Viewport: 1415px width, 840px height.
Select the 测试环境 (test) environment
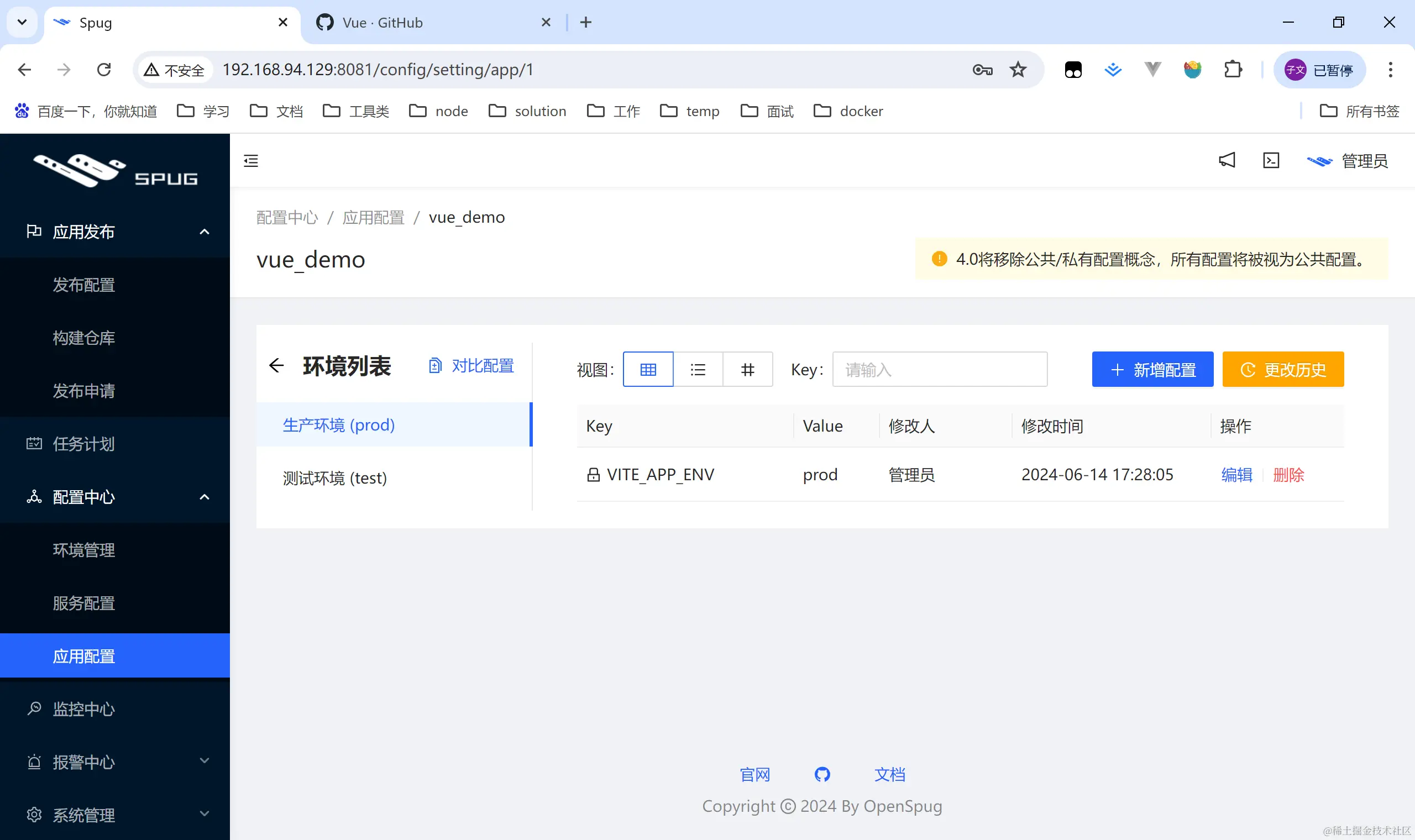coord(335,477)
